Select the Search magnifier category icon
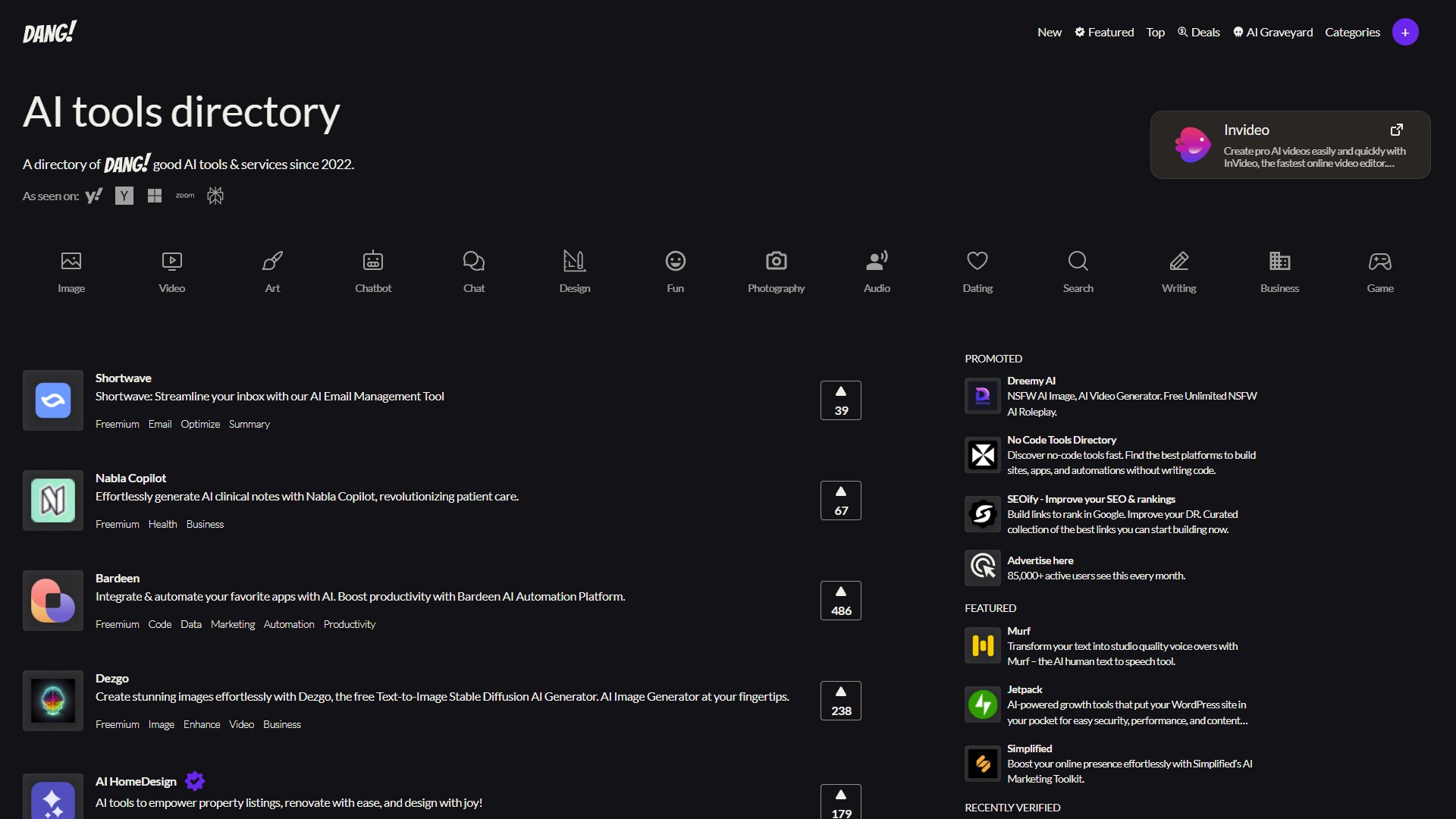This screenshot has height=819, width=1456. coord(1078,262)
